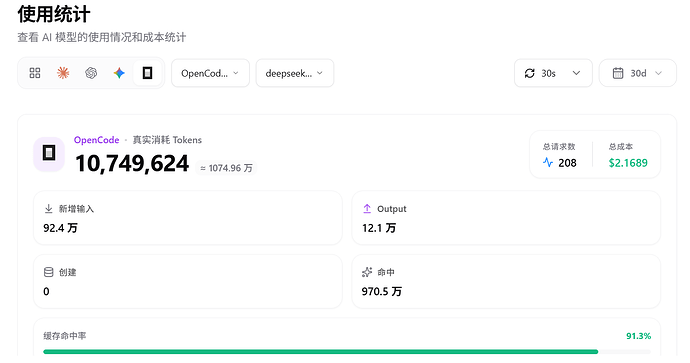Click the database icon next to 创建
The image size is (690, 363).
(48, 272)
